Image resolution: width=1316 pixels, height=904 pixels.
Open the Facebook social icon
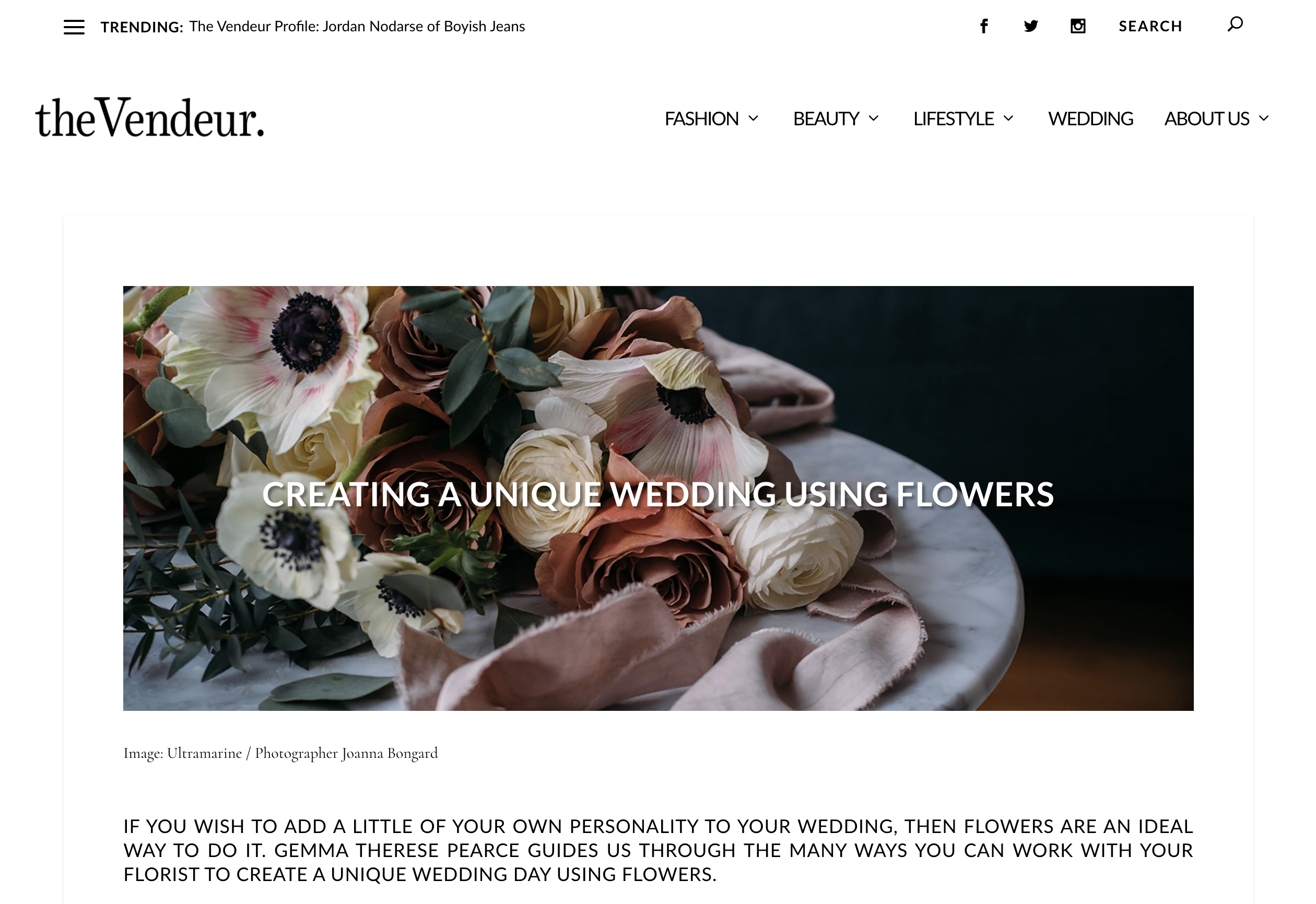[984, 26]
